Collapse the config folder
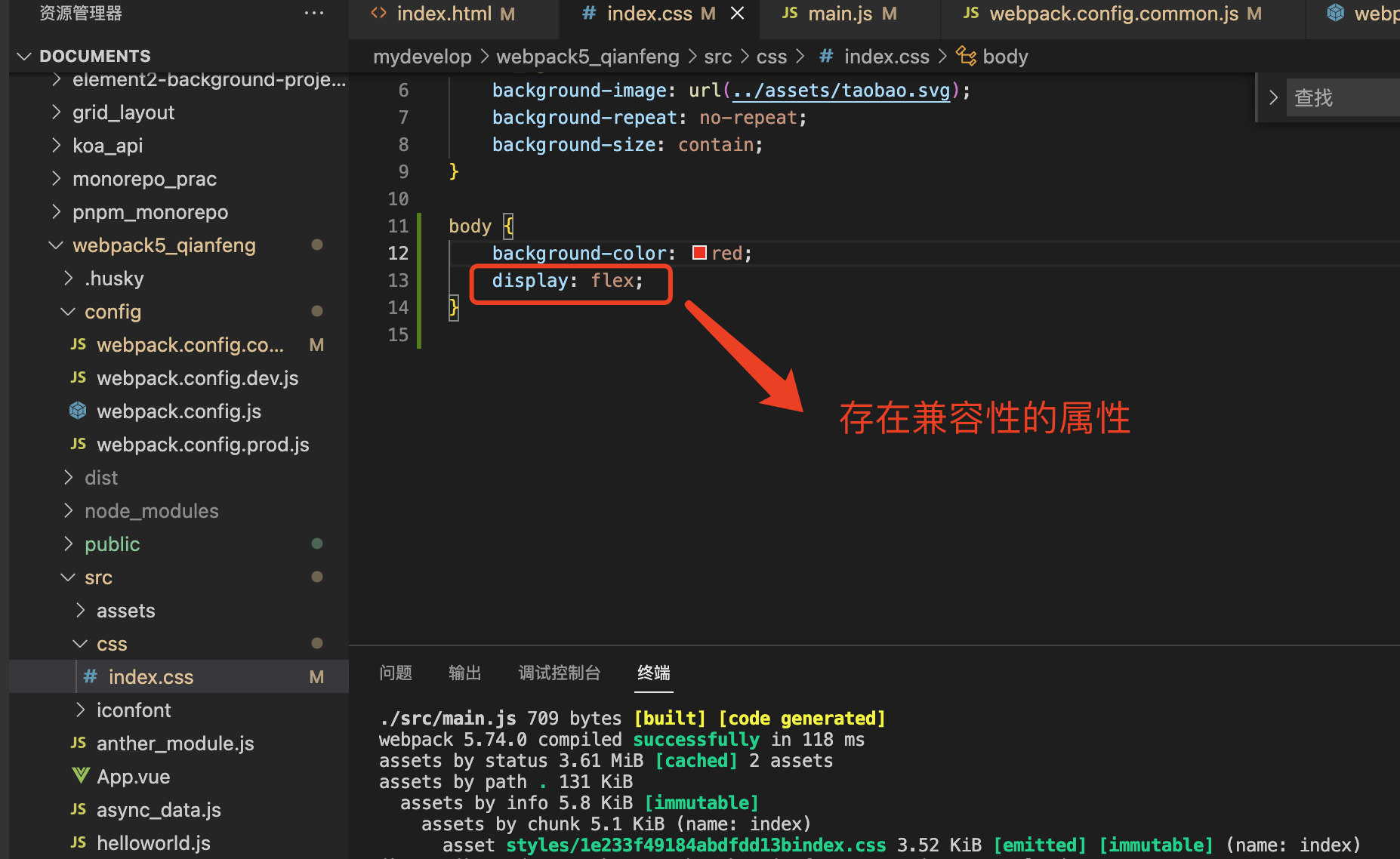 113,312
